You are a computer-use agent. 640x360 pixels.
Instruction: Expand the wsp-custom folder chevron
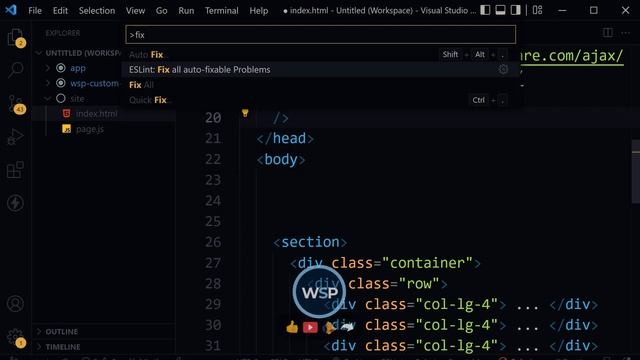tap(47, 83)
